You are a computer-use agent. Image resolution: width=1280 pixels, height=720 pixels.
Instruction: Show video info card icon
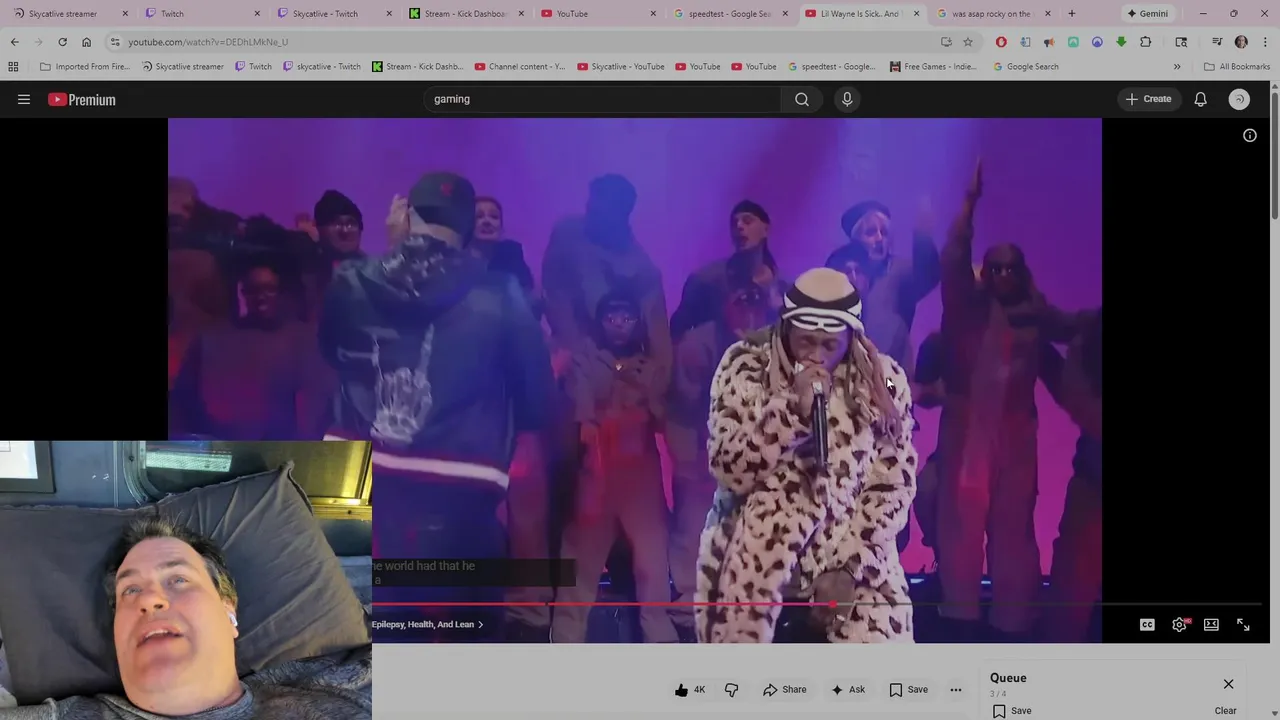point(1250,135)
